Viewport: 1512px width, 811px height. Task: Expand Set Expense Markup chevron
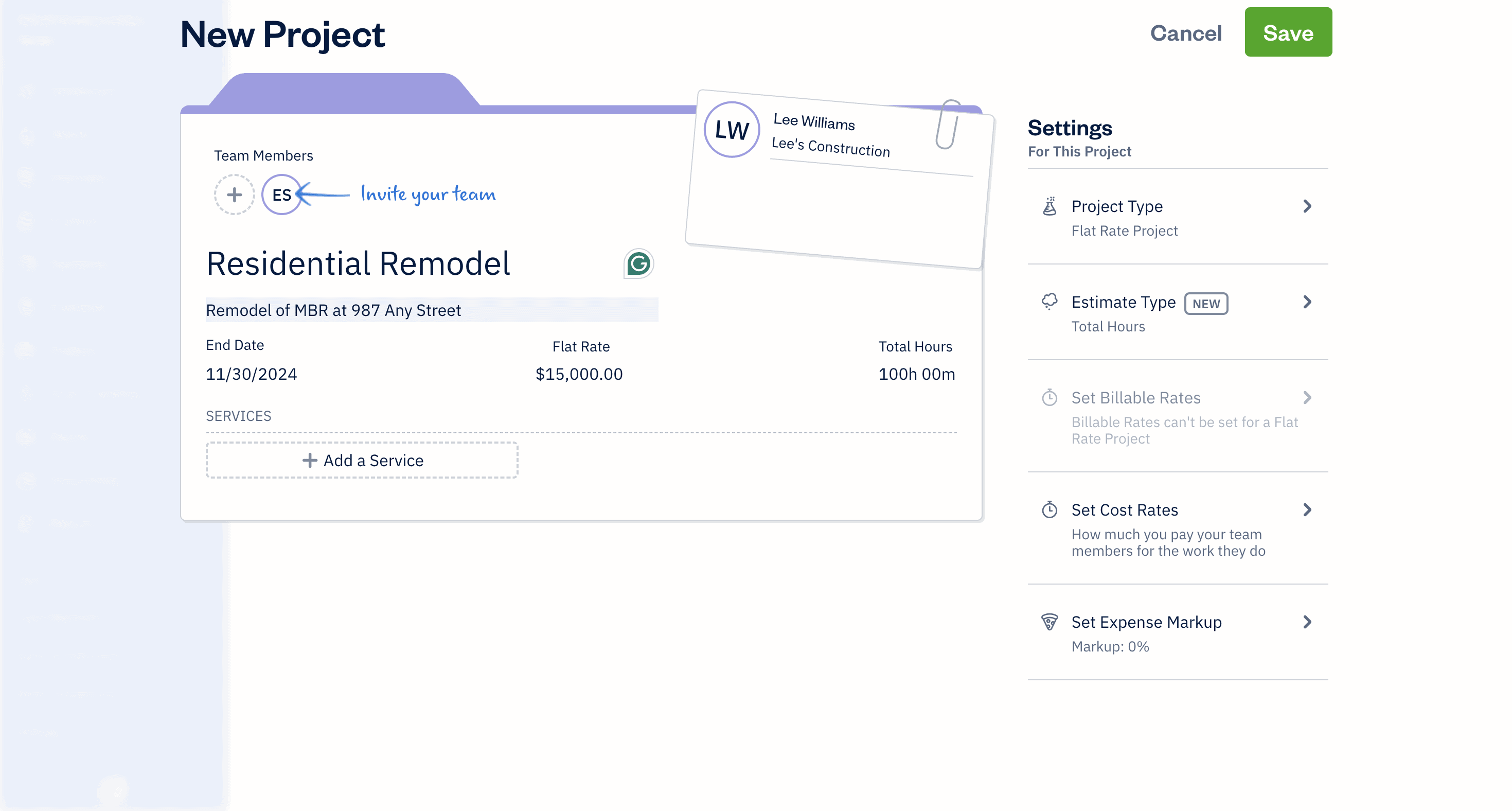1307,622
